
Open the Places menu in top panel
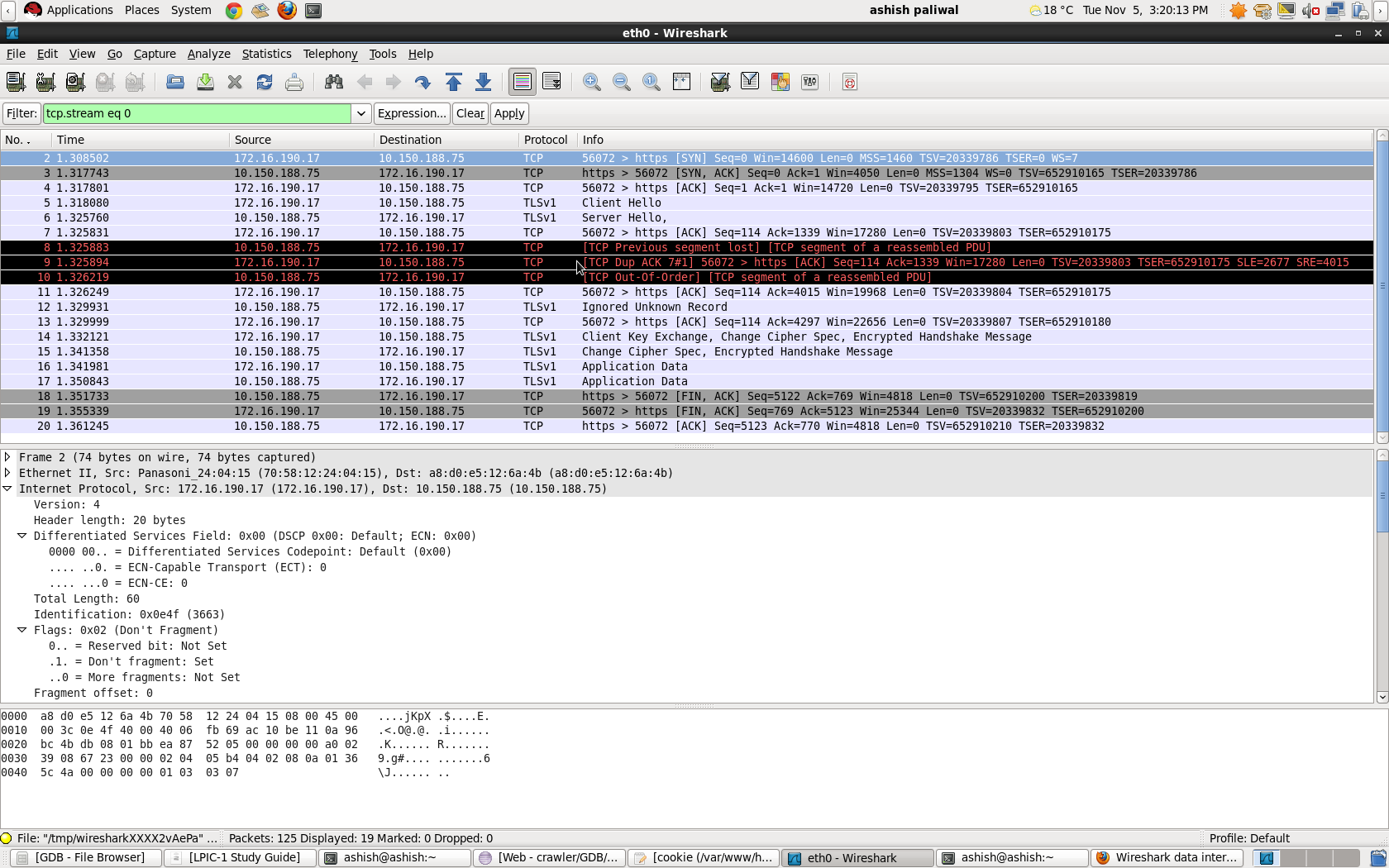point(141,10)
